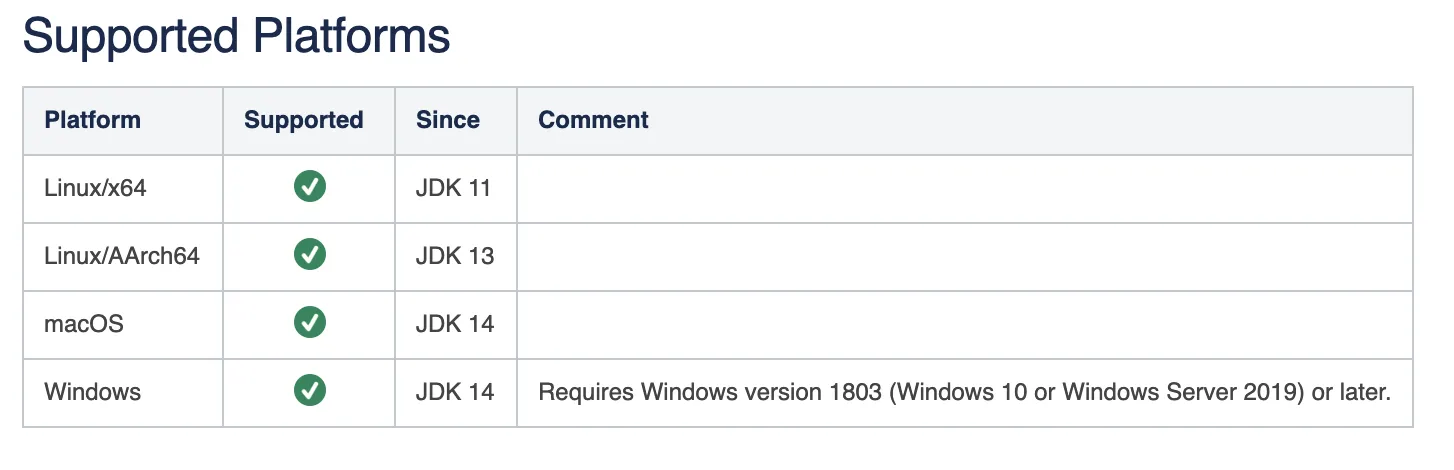Click the Supported Platforms heading

pos(236,37)
